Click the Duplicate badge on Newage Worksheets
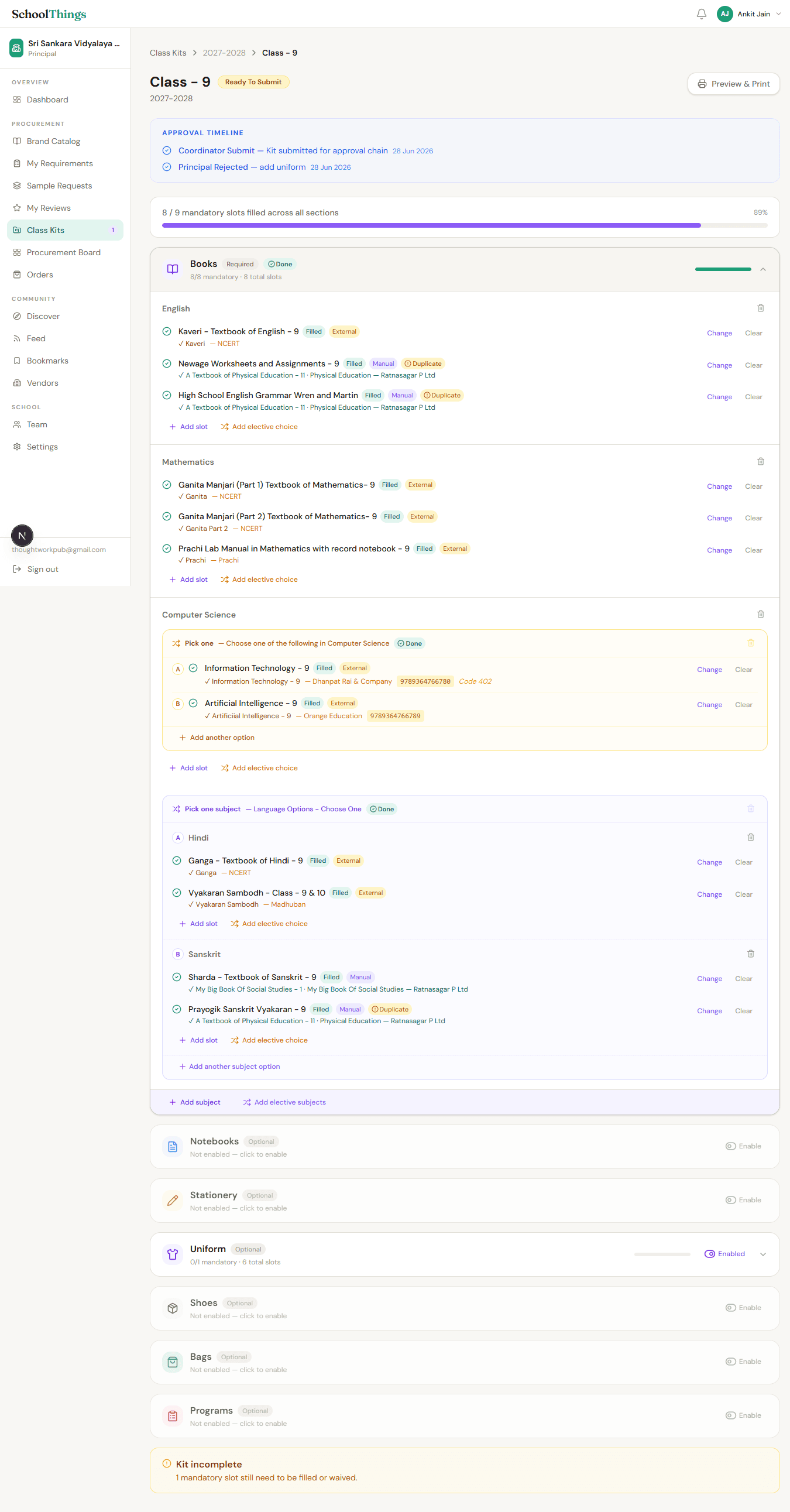 pos(423,364)
